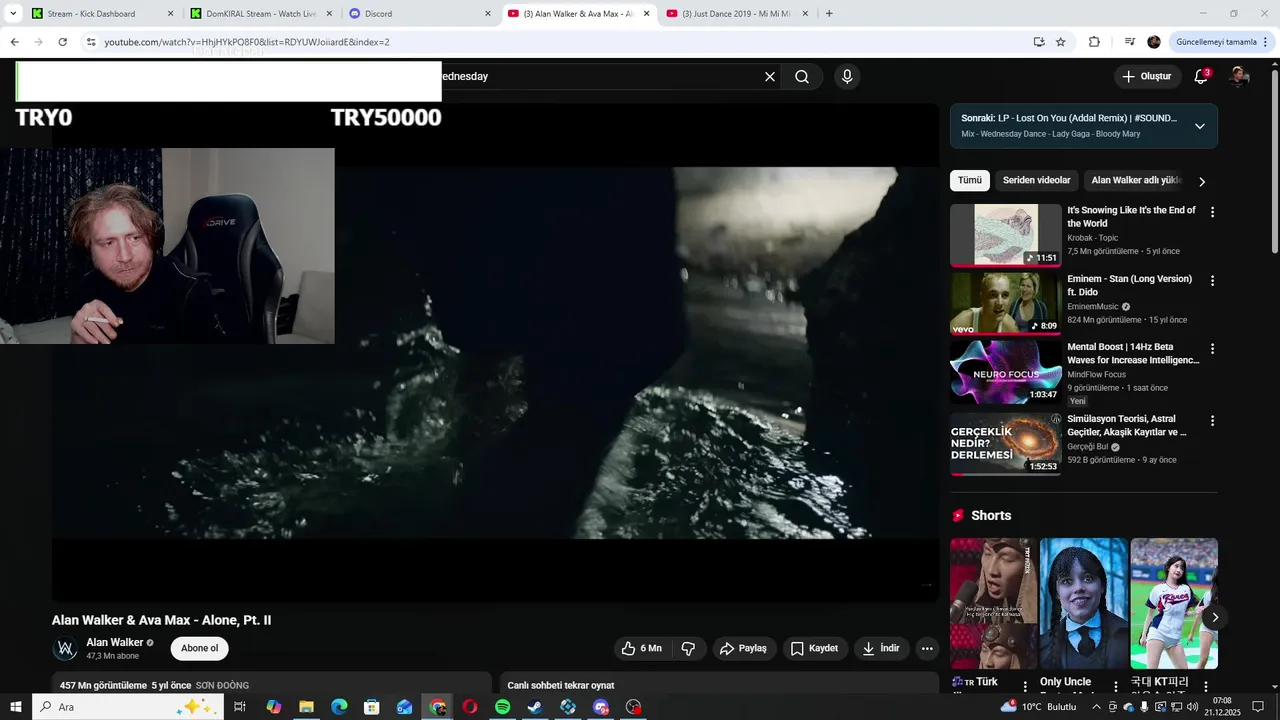Open Chrome extensions puzzle icon
This screenshot has width=1280, height=720.
tap(1094, 42)
